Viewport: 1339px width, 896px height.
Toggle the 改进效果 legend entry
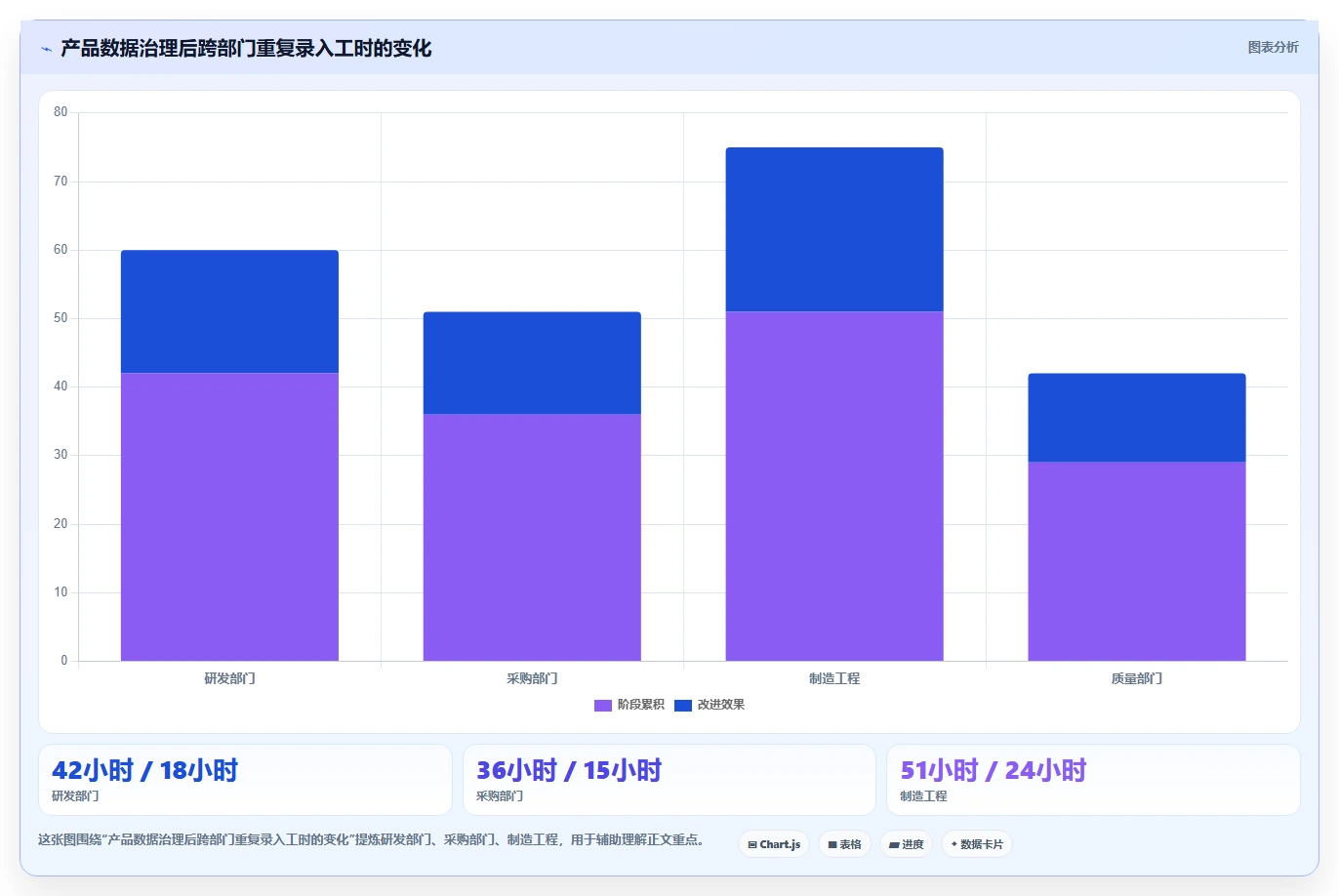[710, 705]
